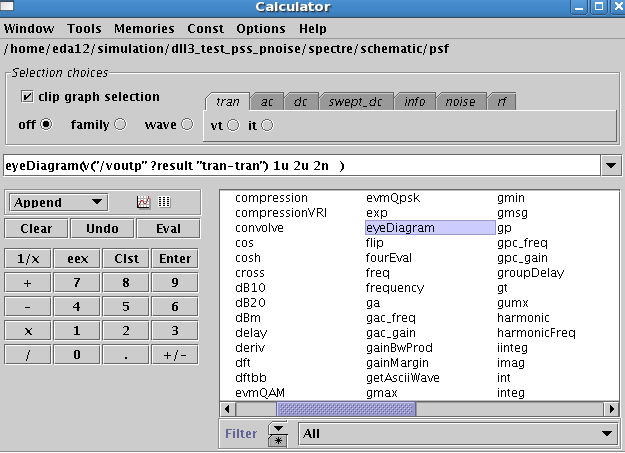Open the Memories menu
This screenshot has height=453, width=625.
click(x=144, y=29)
